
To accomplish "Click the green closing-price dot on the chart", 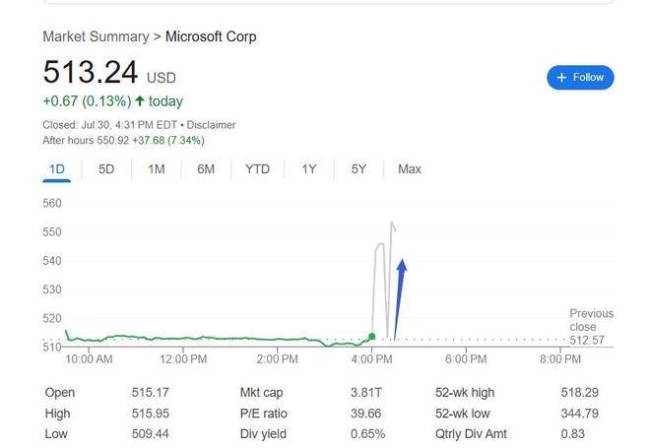I will pyautogui.click(x=372, y=337).
